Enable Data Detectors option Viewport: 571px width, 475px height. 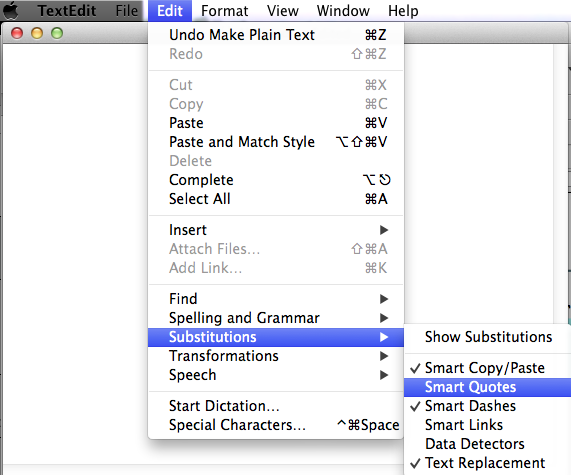tap(487, 444)
